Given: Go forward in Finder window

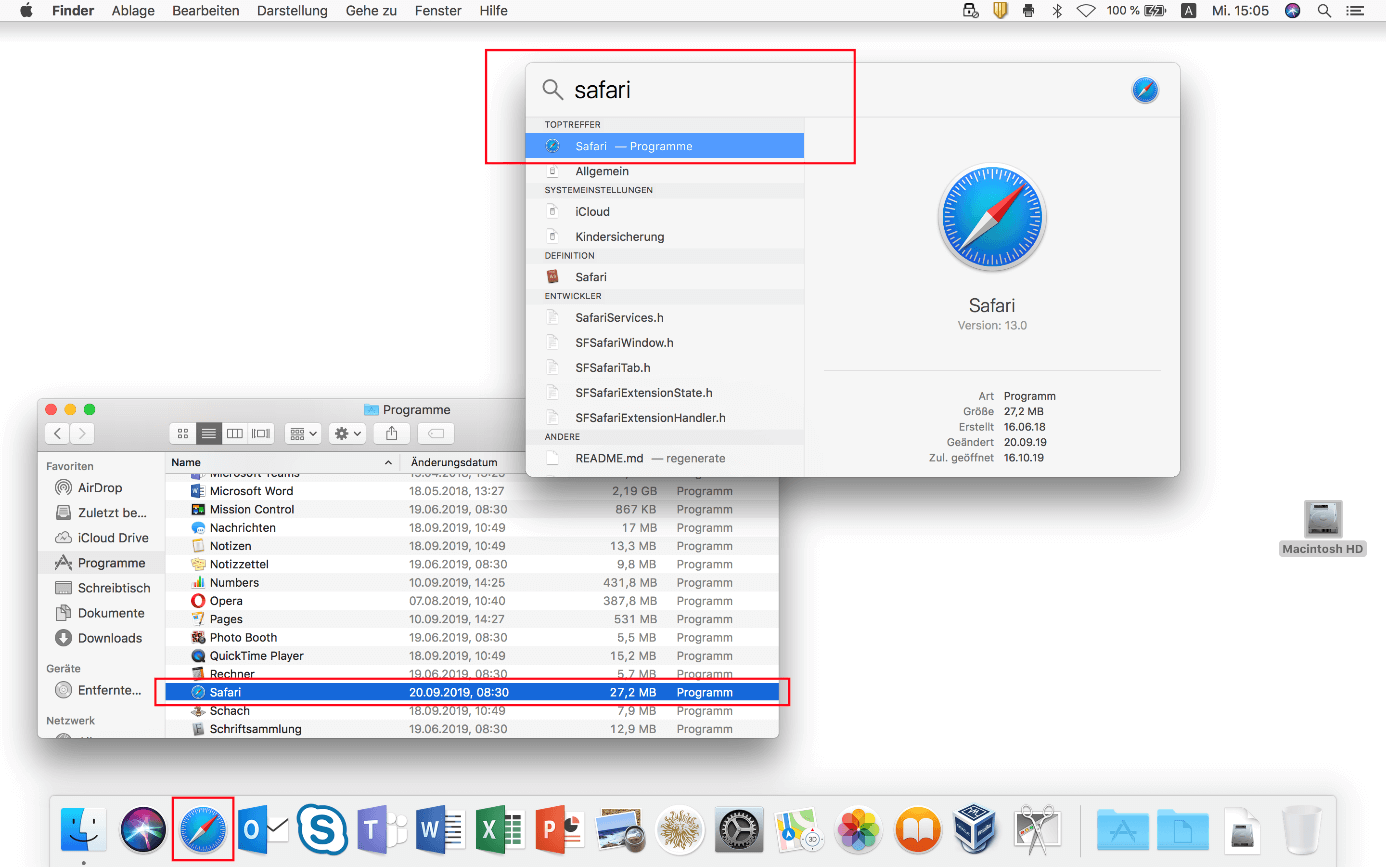Looking at the screenshot, I should click(x=82, y=433).
